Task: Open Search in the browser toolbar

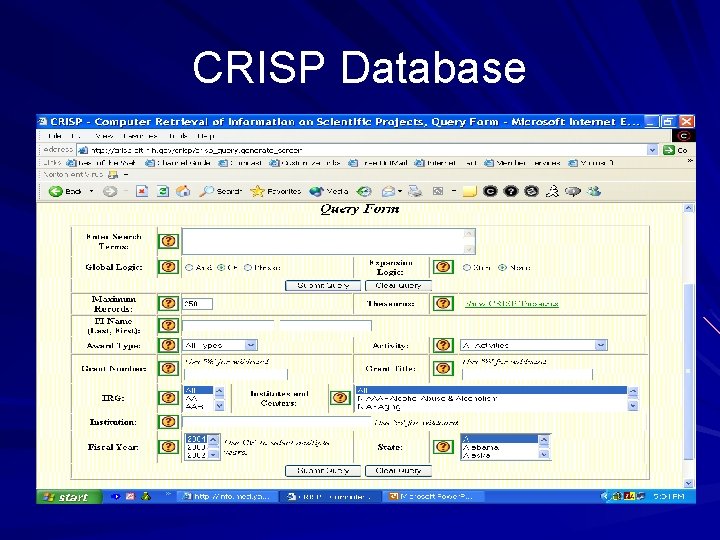Action: tap(220, 191)
